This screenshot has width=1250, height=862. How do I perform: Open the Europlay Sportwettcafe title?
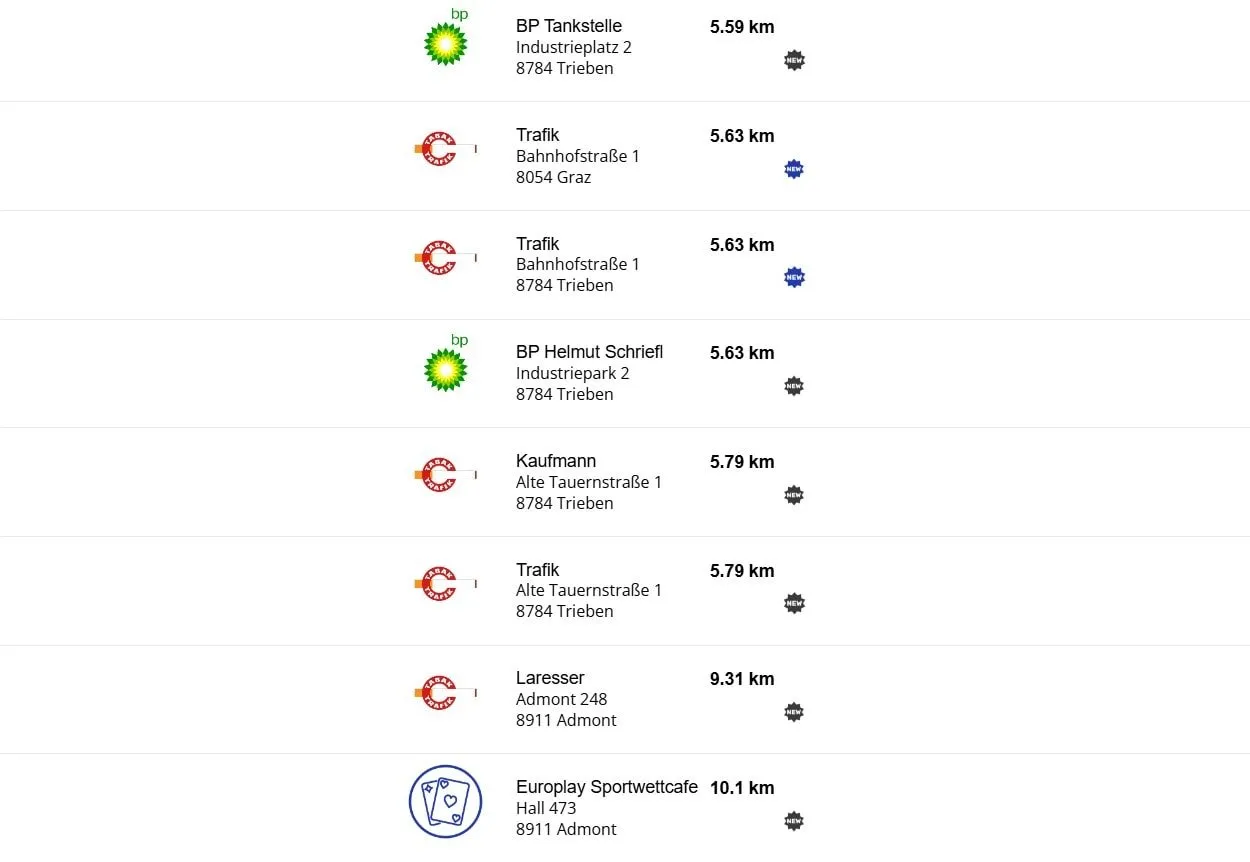coord(606,787)
